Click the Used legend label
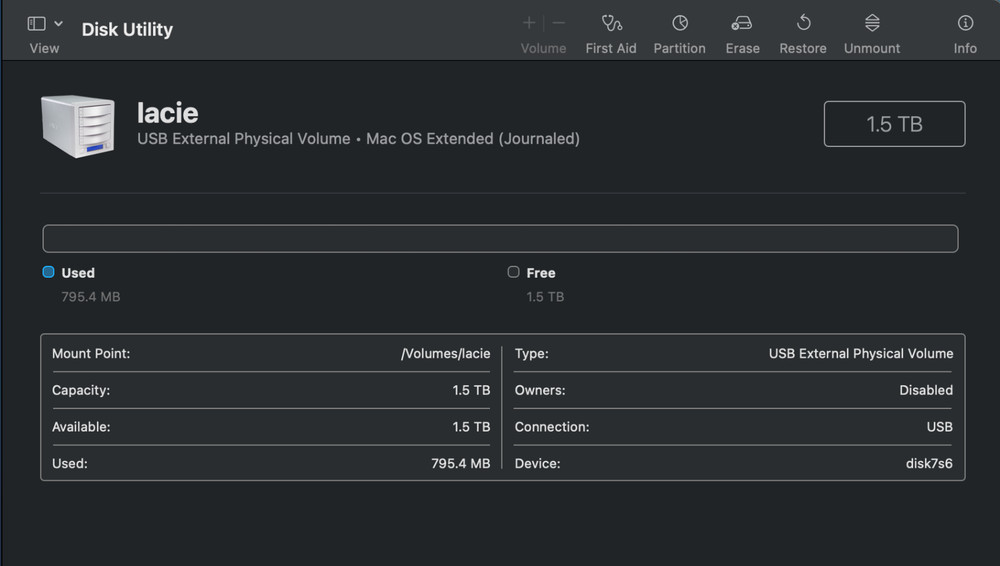Screen dimensions: 1000x566 (78, 273)
